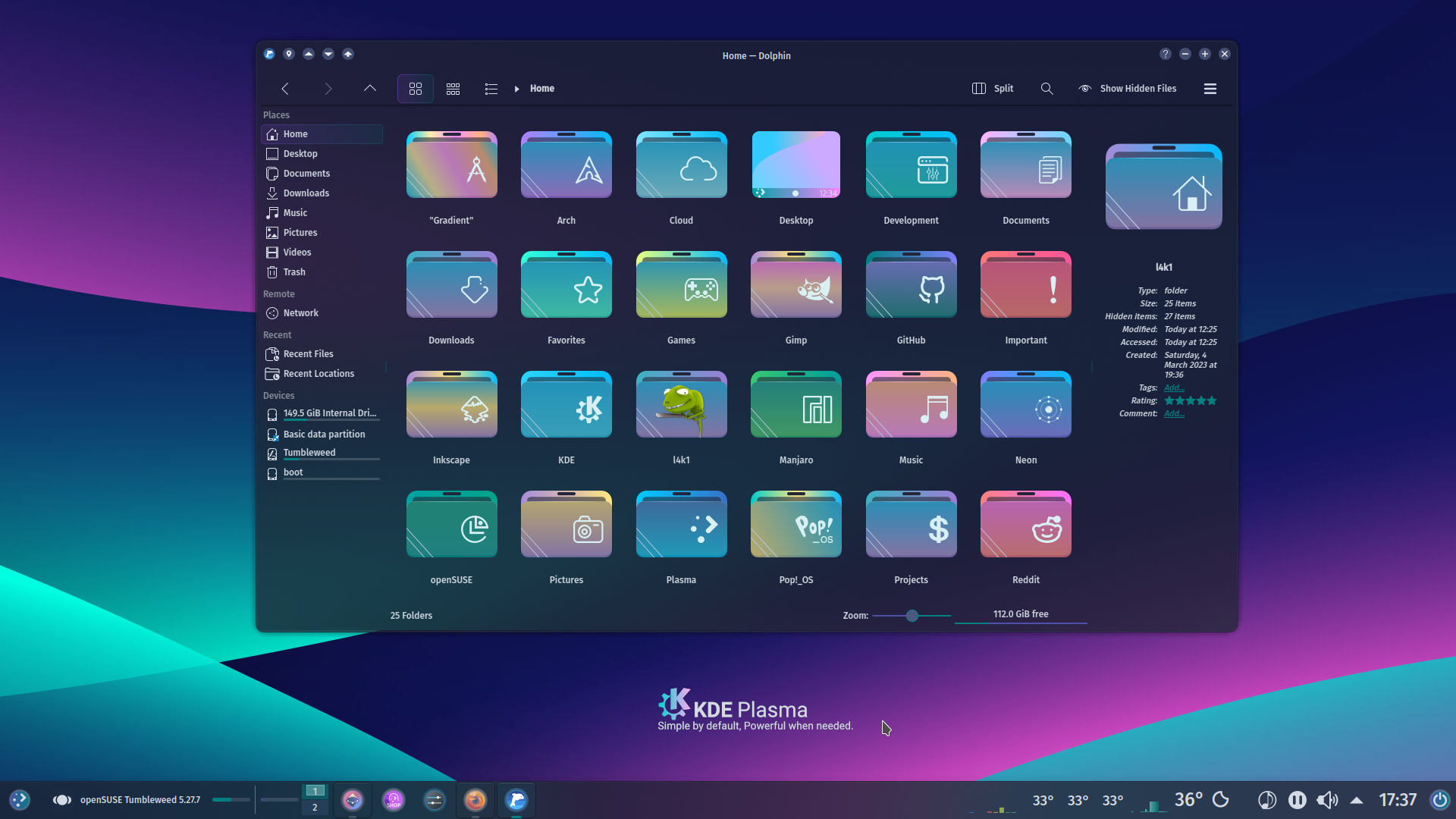Open the hamburger menu
This screenshot has height=819, width=1456.
coord(1210,89)
